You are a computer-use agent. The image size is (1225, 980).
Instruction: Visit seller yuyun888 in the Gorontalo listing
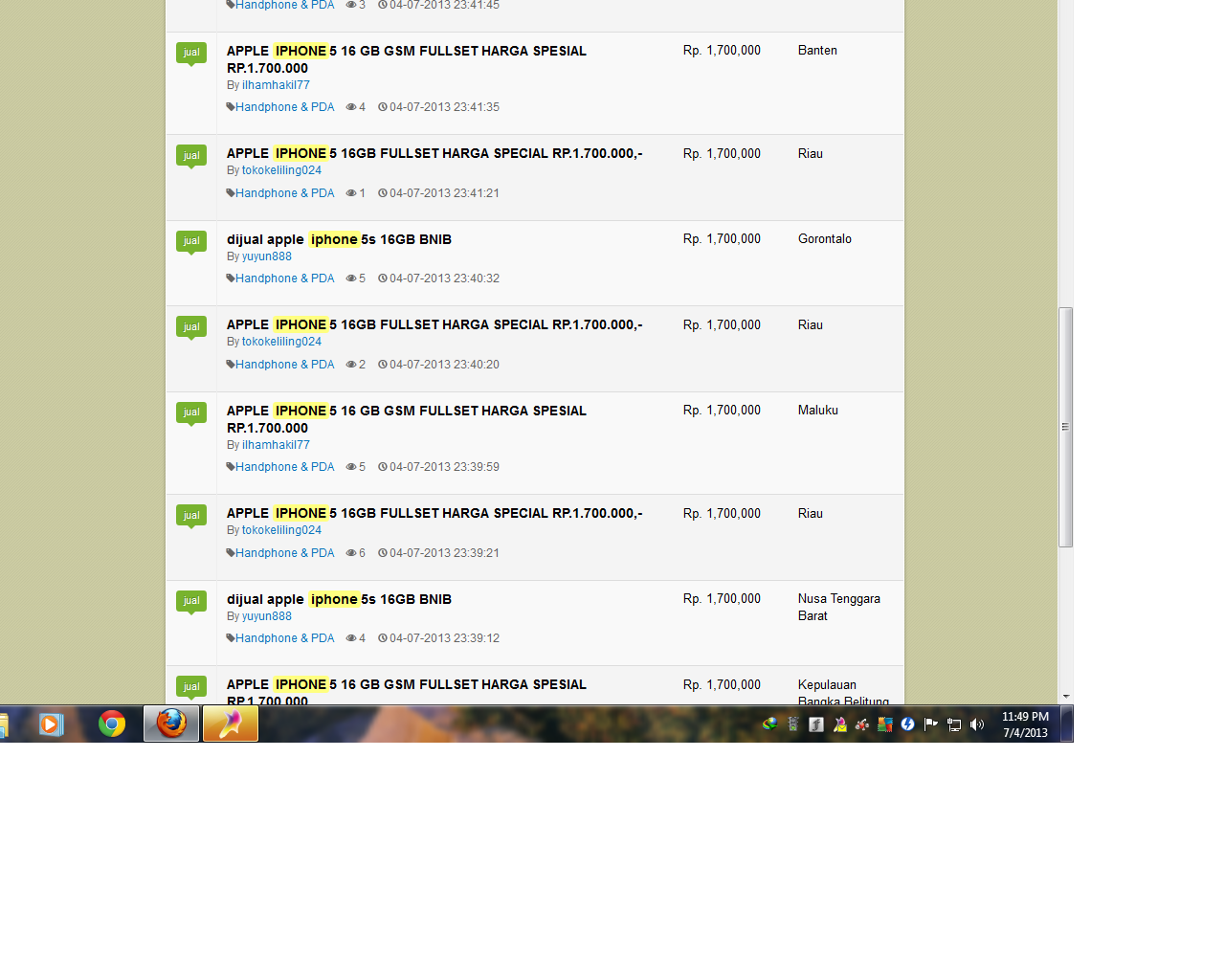point(267,256)
